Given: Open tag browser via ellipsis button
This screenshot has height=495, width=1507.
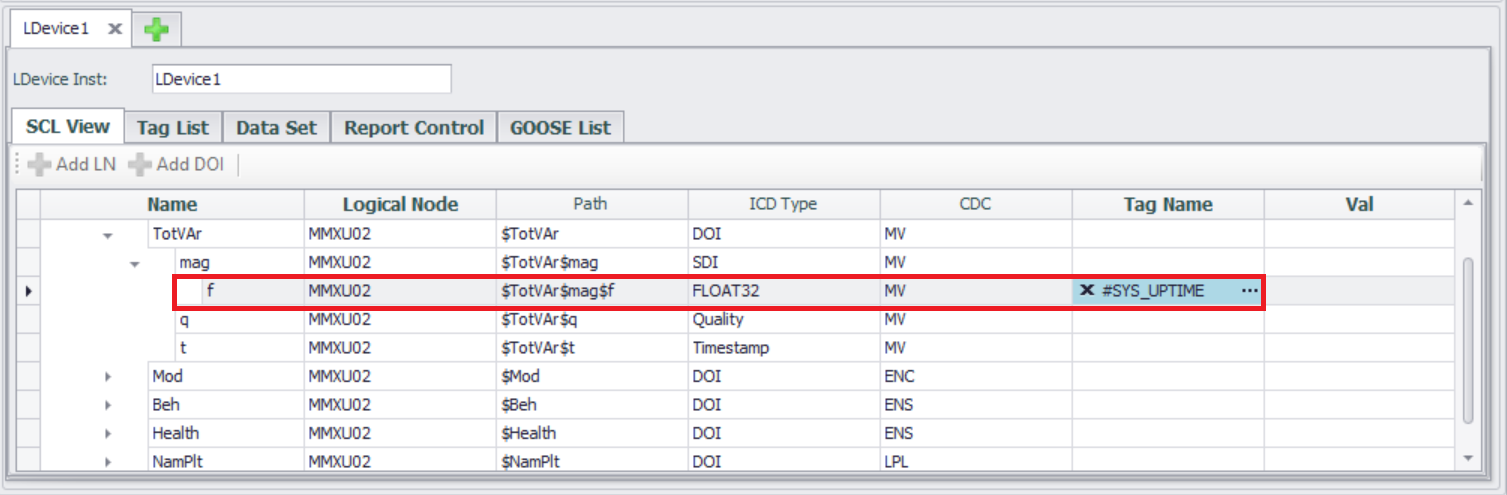Looking at the screenshot, I should click(1249, 291).
